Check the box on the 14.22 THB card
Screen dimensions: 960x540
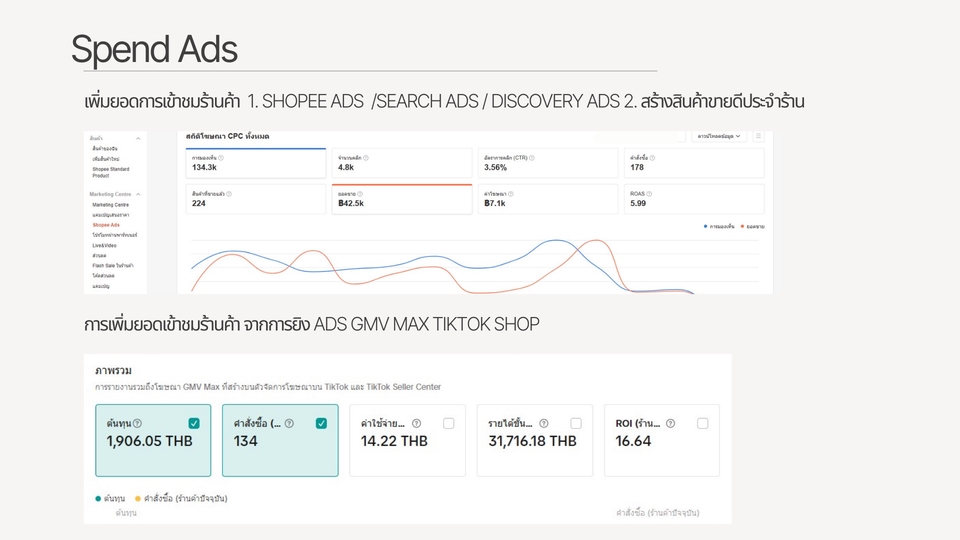coord(449,423)
